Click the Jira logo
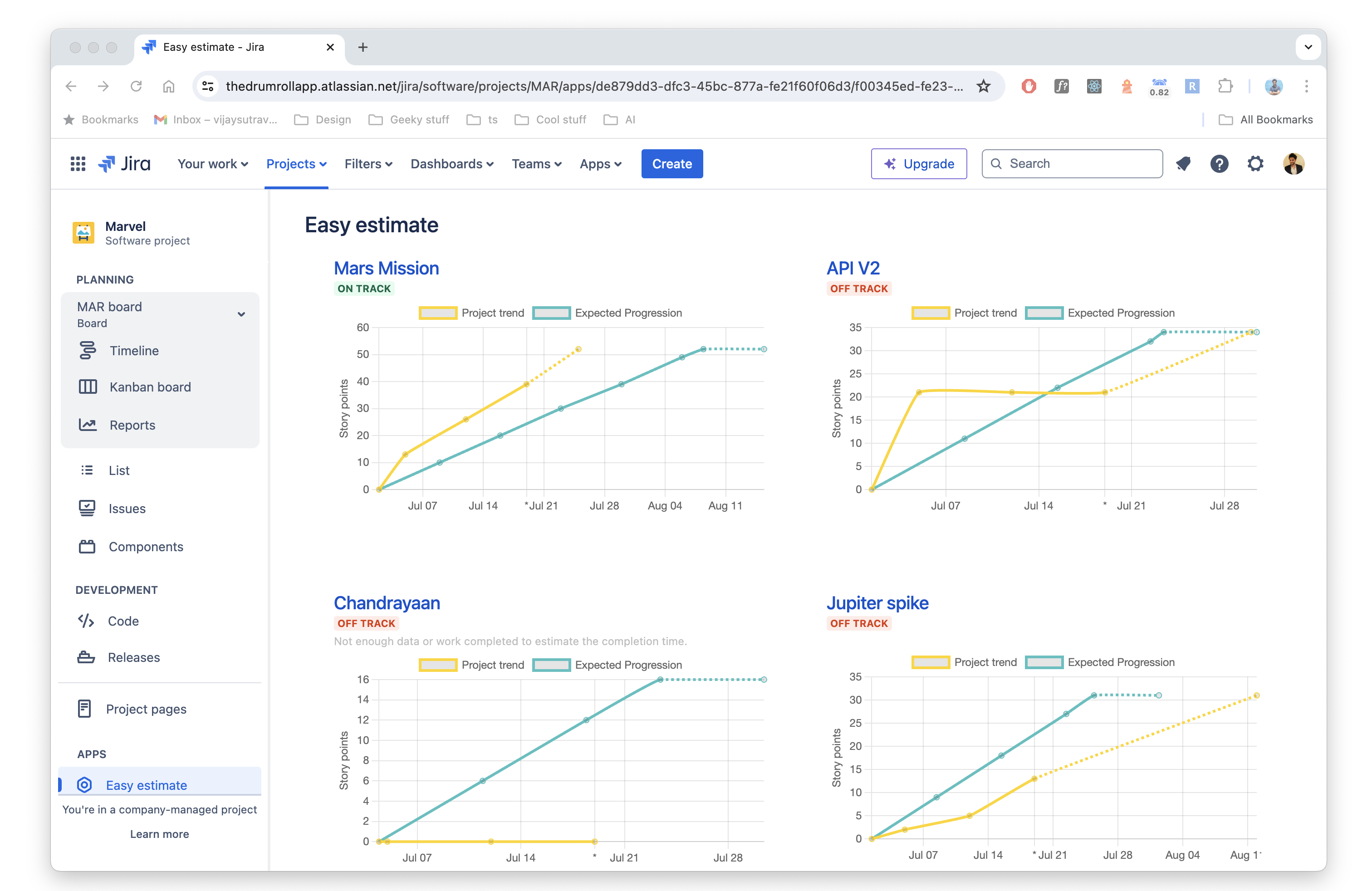The width and height of the screenshot is (1372, 891). pyautogui.click(x=124, y=164)
